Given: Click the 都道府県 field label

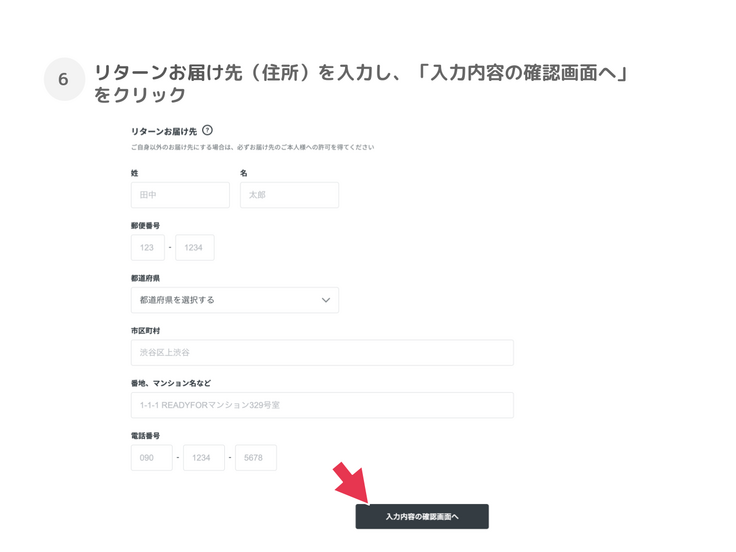Looking at the screenshot, I should click(145, 278).
